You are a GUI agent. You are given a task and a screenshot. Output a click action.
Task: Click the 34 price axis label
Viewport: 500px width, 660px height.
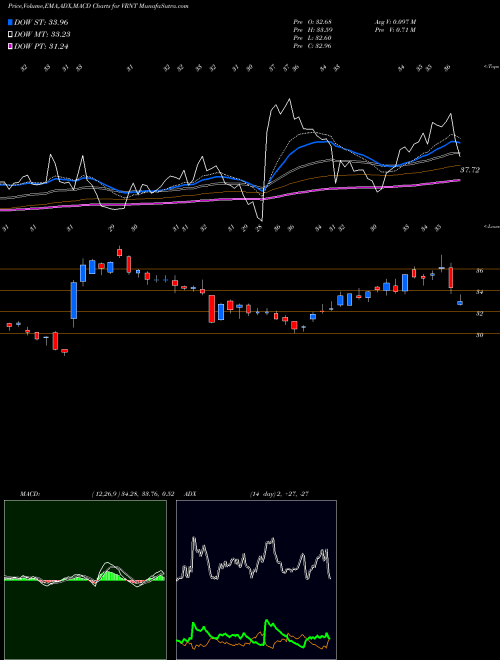[x=479, y=292]
